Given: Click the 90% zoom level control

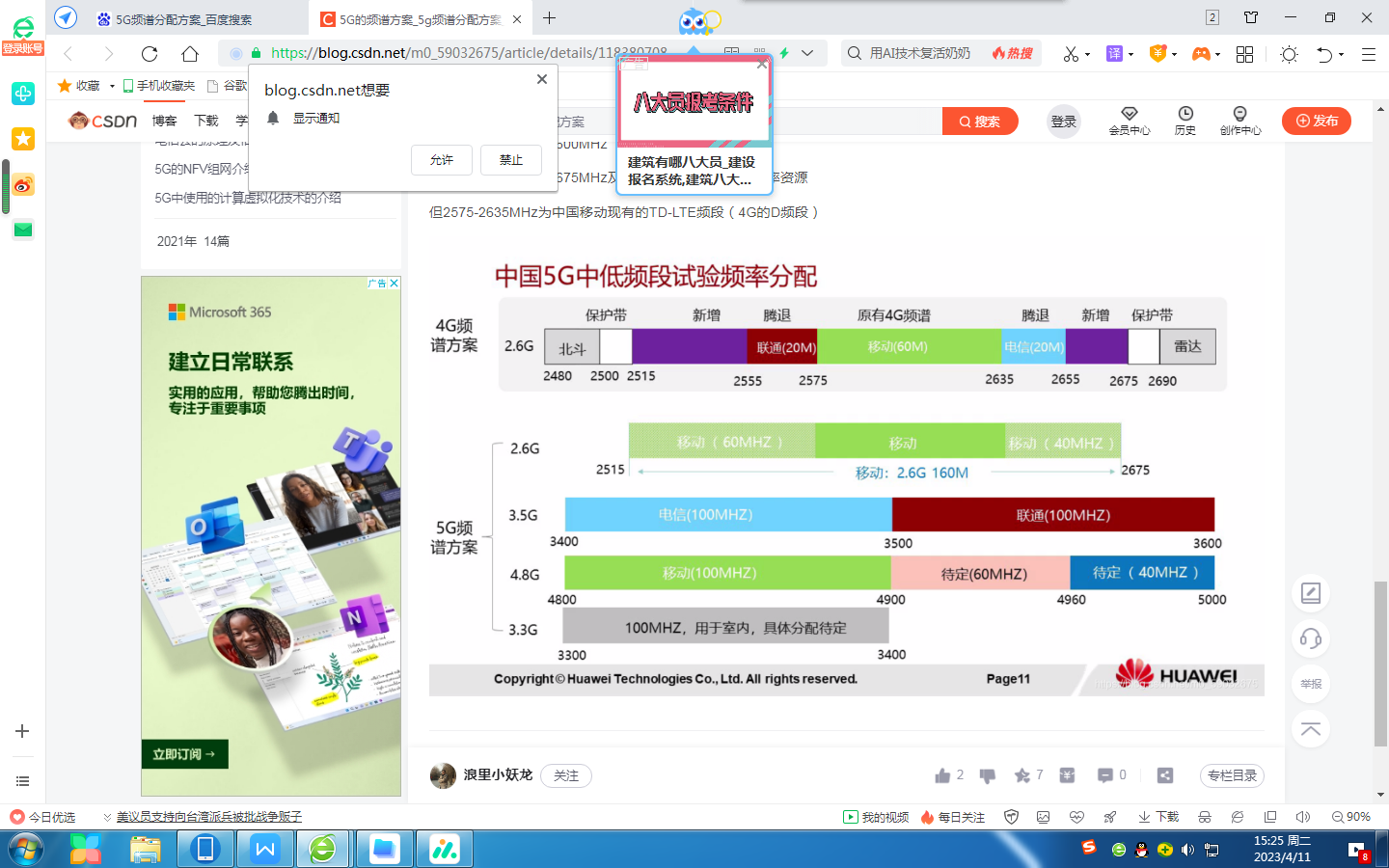Looking at the screenshot, I should tap(1351, 817).
